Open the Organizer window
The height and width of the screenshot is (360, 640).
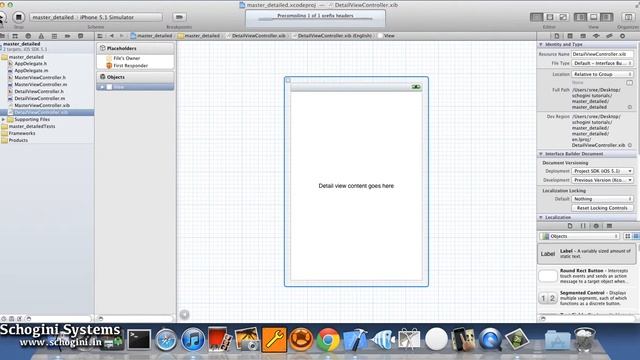point(628,17)
